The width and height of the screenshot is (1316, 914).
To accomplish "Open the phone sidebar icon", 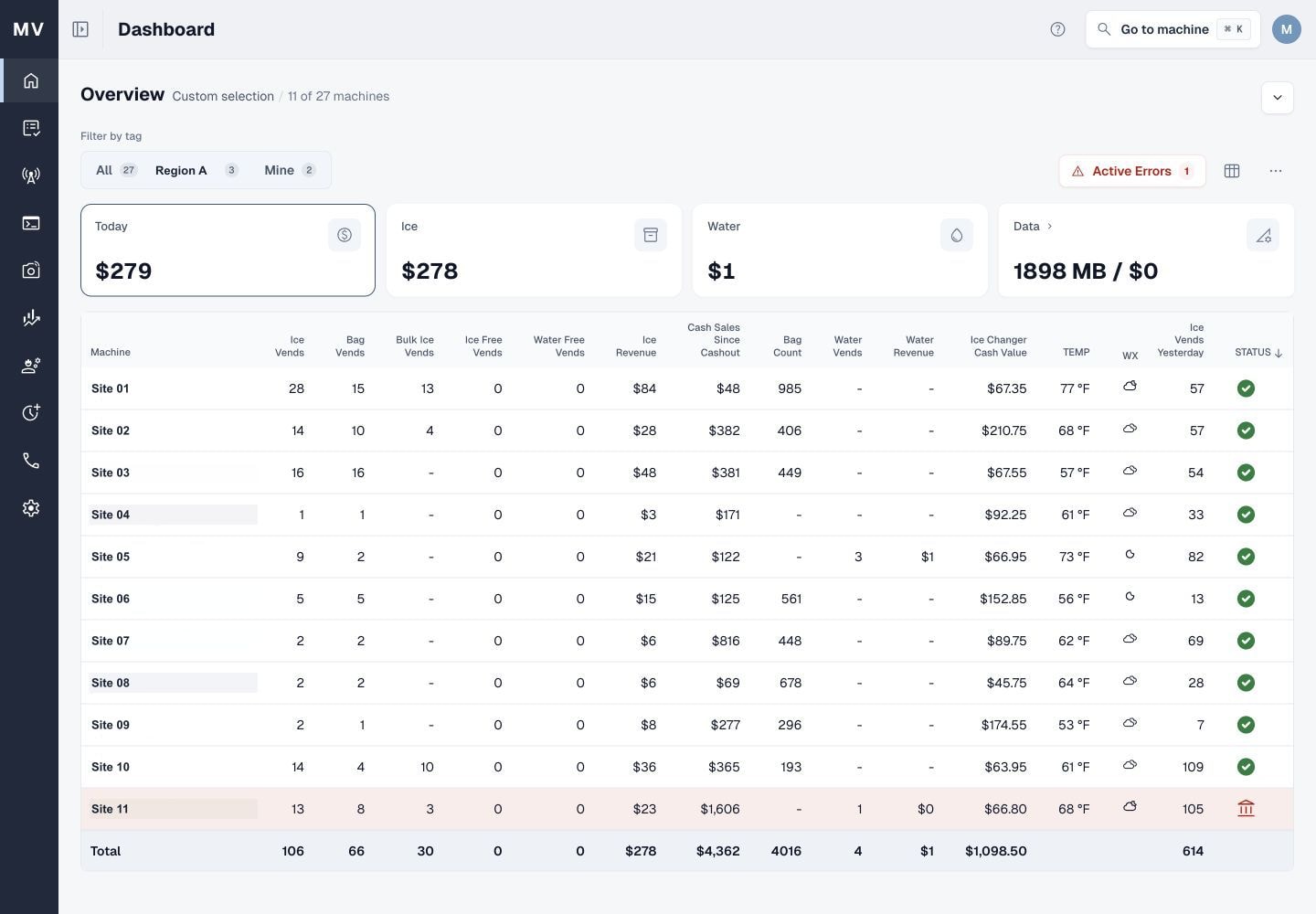I will coord(31,461).
